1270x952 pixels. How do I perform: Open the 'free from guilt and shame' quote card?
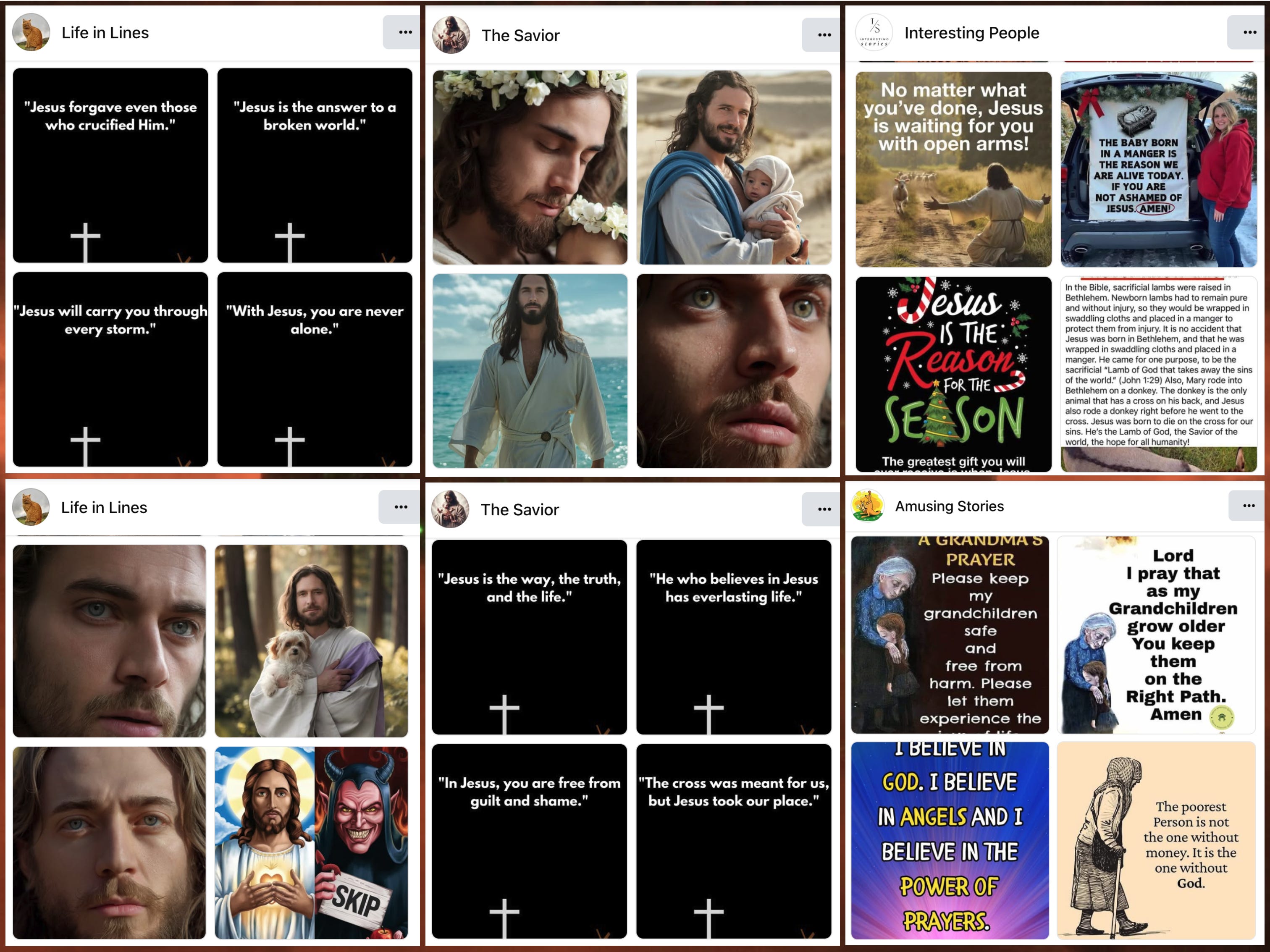[x=529, y=841]
